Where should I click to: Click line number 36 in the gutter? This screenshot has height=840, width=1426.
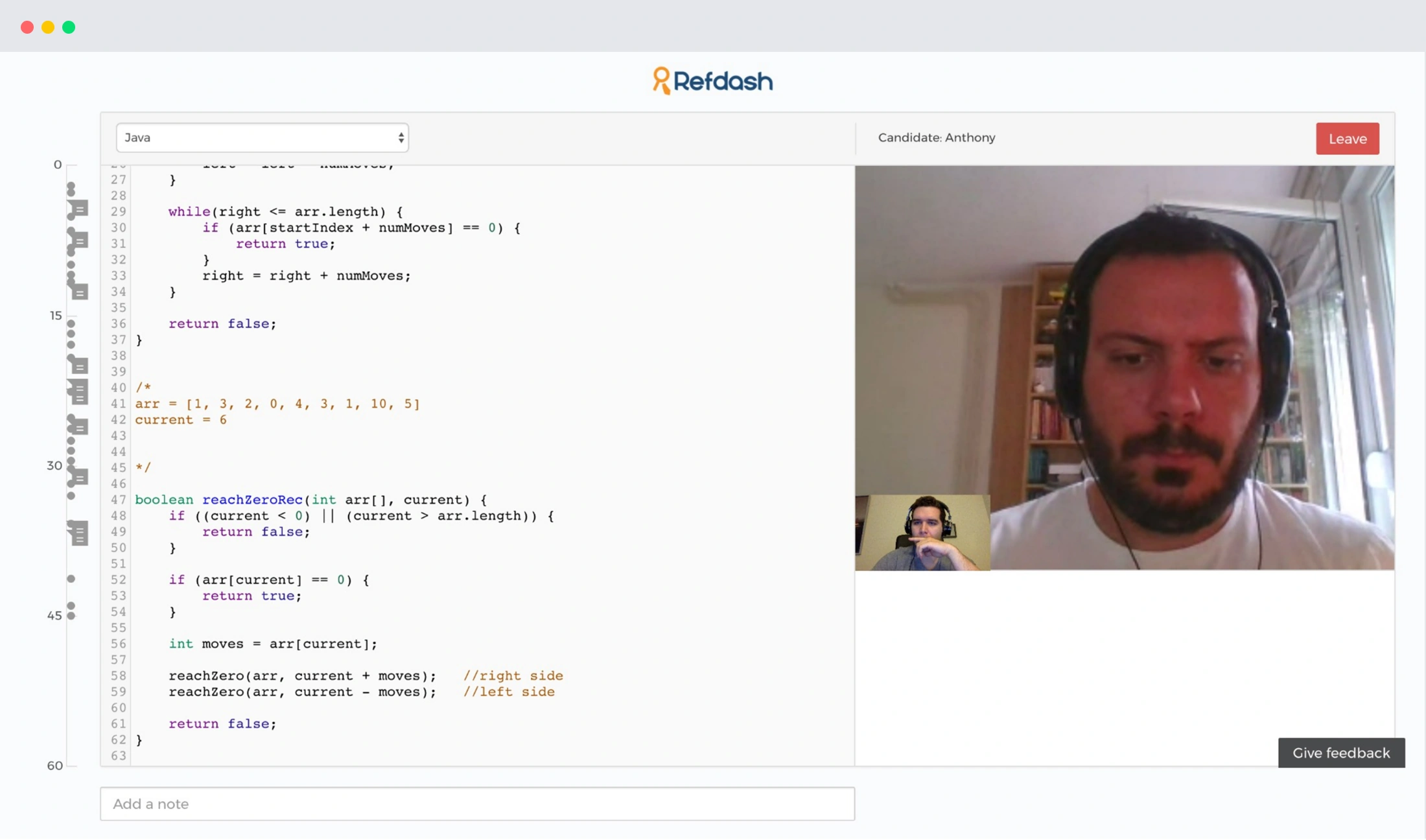click(118, 323)
